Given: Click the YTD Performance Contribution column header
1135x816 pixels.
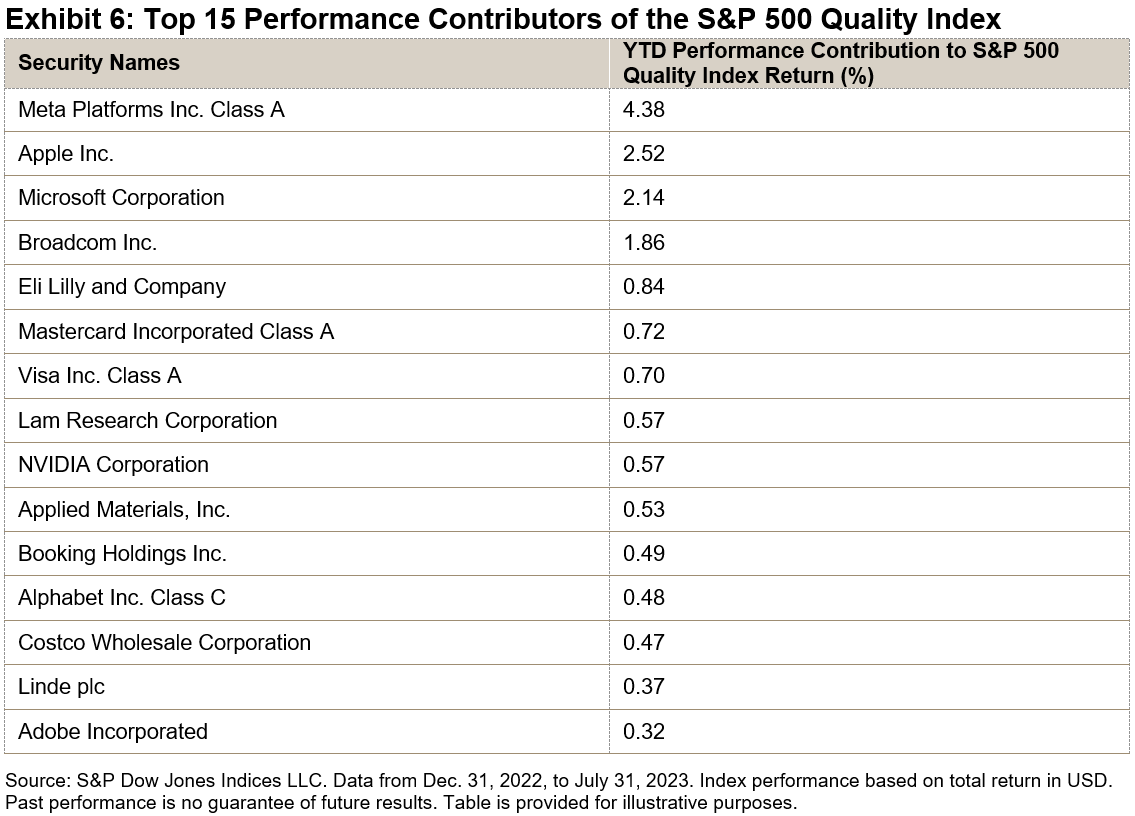Looking at the screenshot, I should 840,63.
